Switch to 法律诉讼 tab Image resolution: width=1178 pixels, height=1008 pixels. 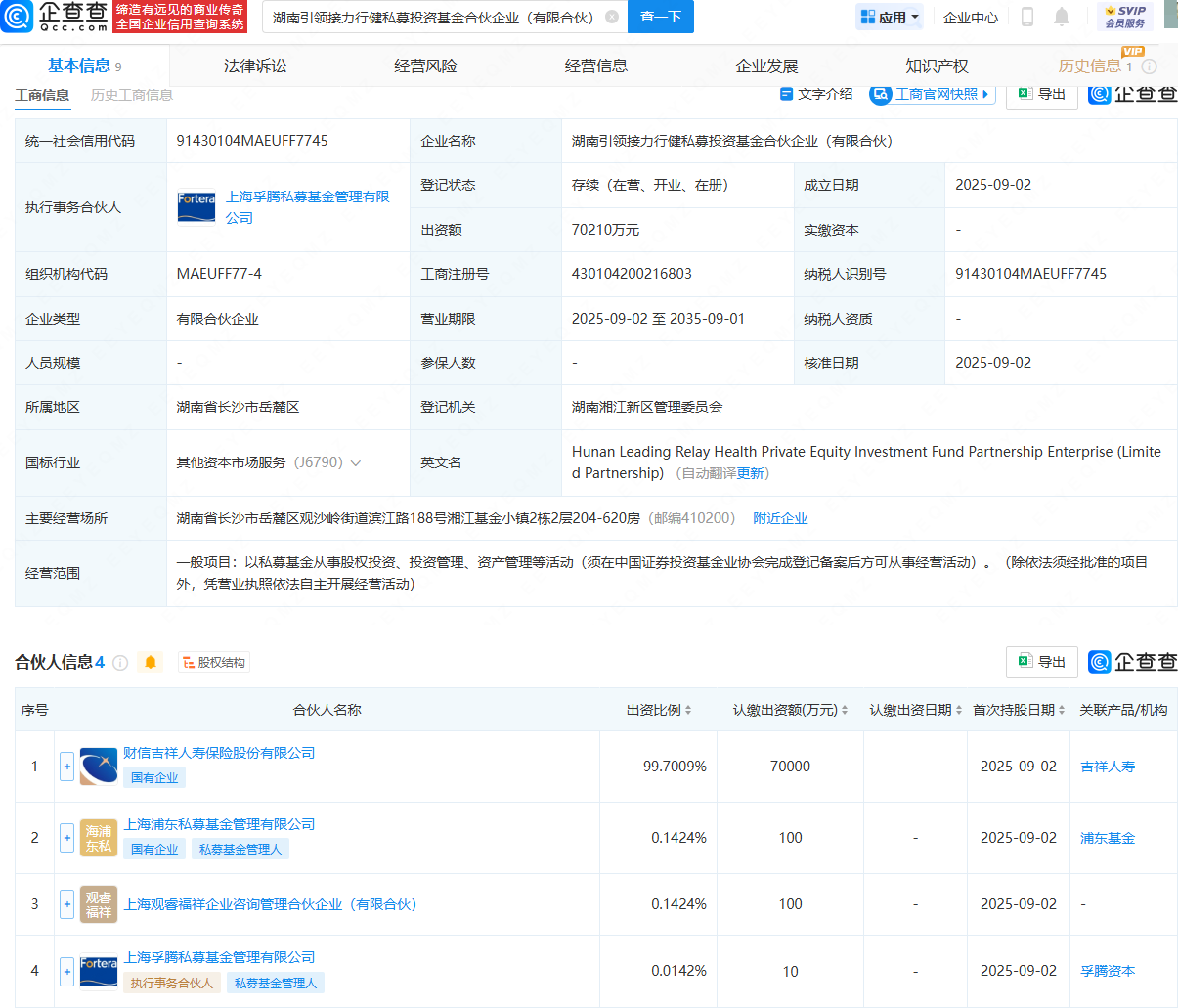click(x=255, y=66)
